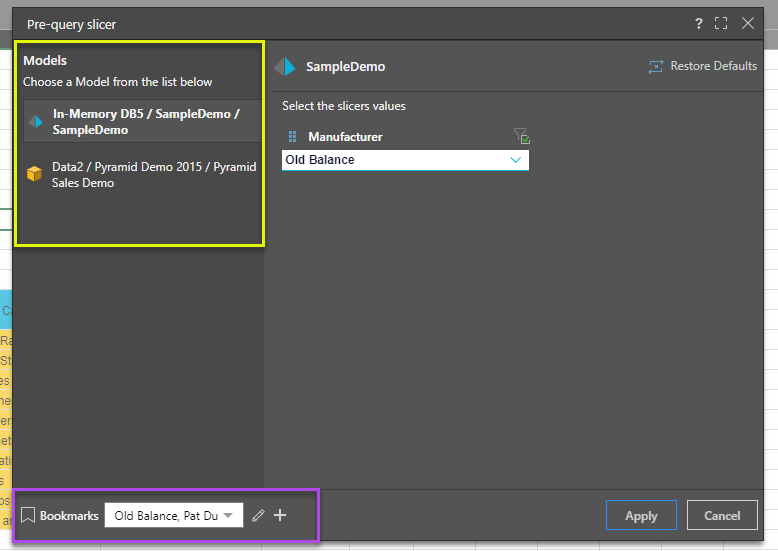This screenshot has width=778, height=551.
Task: Click the Restore Defaults arrows icon
Action: point(656,67)
